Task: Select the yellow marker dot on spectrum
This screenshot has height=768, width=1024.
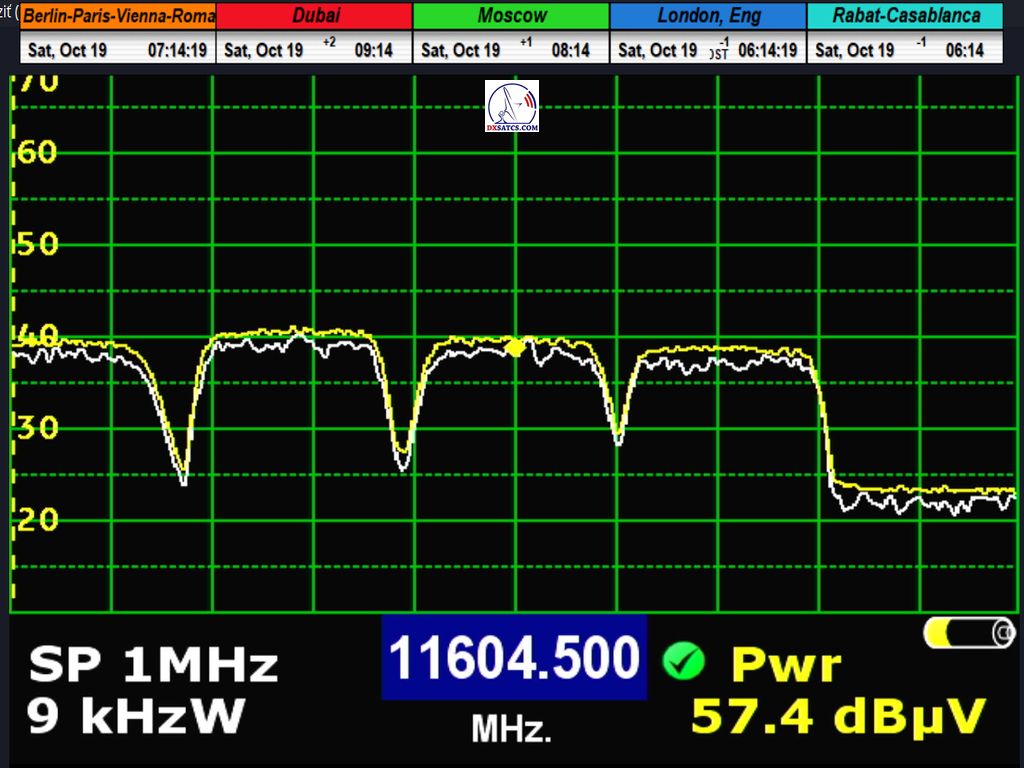Action: tap(515, 348)
